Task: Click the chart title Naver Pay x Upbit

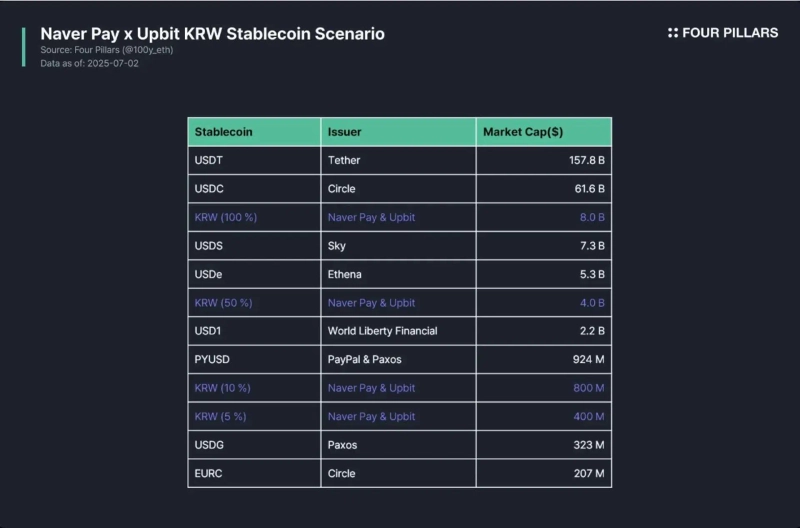Action: [x=212, y=34]
